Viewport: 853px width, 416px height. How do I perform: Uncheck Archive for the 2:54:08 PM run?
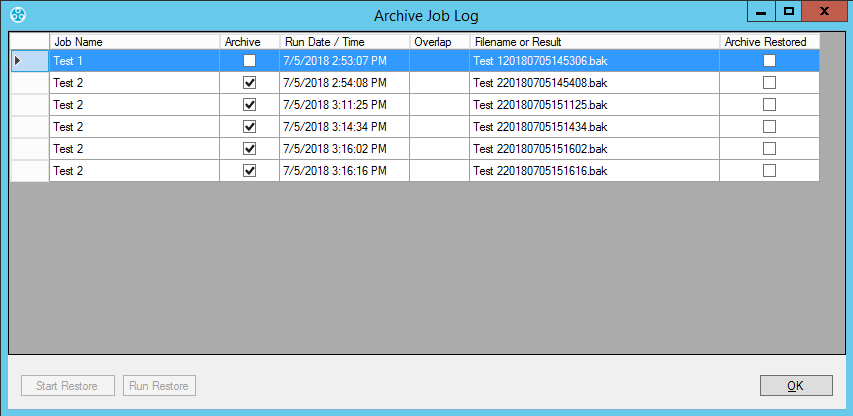point(249,83)
